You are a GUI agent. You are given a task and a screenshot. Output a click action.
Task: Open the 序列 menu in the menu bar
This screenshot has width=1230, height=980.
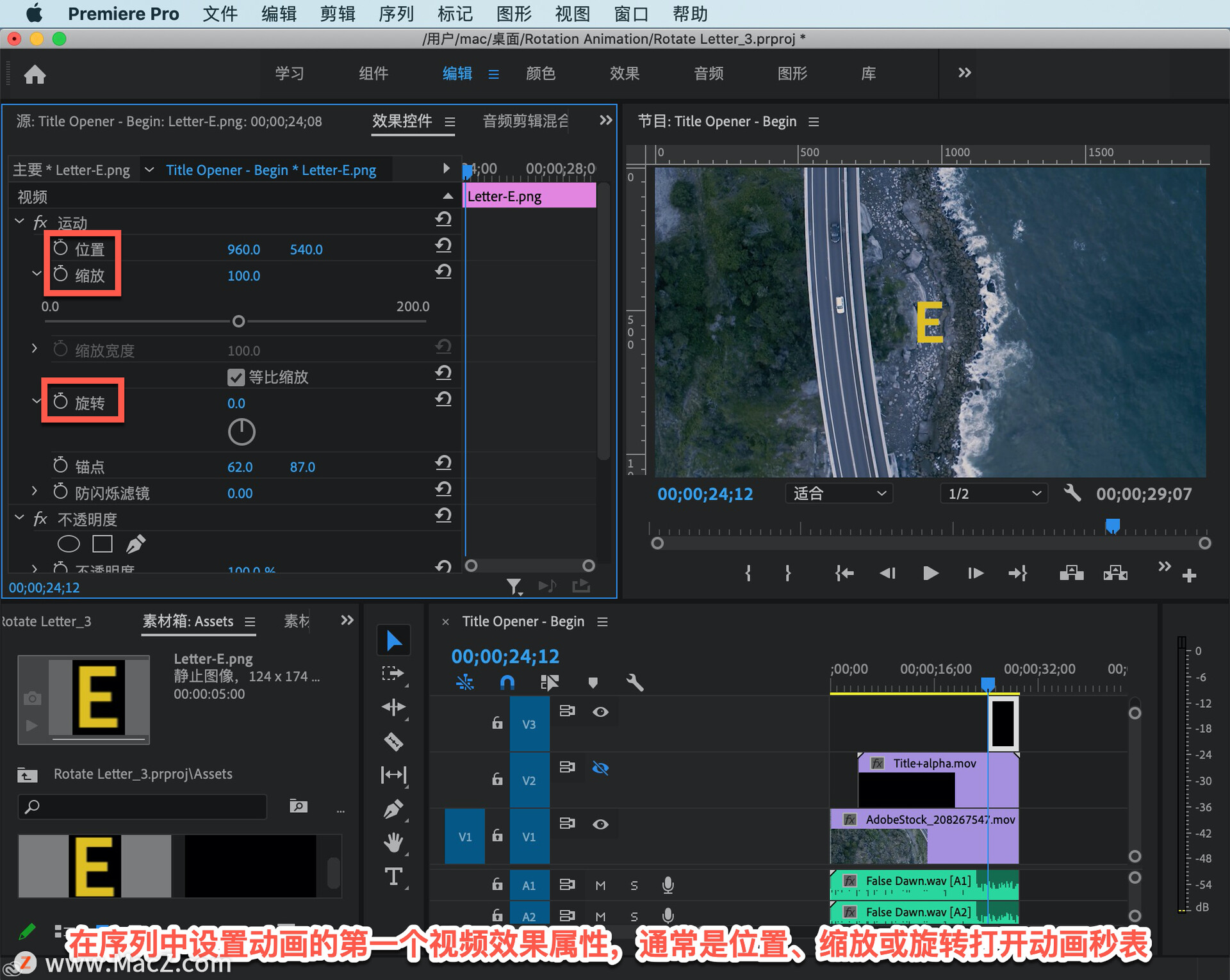pos(395,13)
